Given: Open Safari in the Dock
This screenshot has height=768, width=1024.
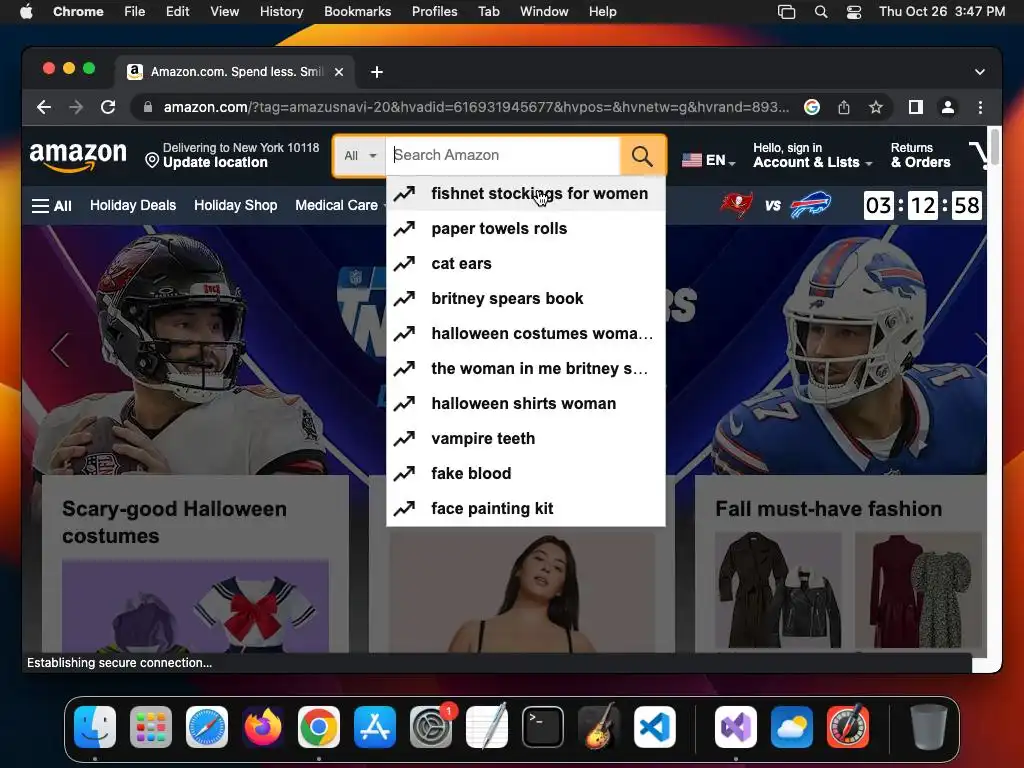Looking at the screenshot, I should point(207,727).
